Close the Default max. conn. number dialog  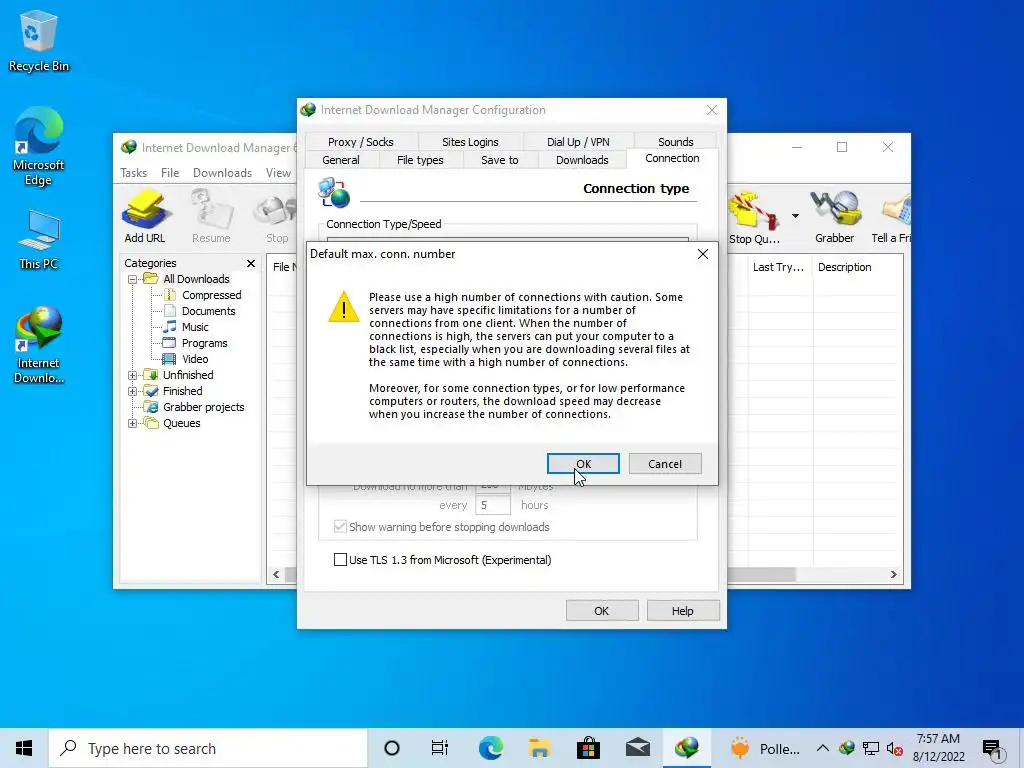(x=703, y=254)
